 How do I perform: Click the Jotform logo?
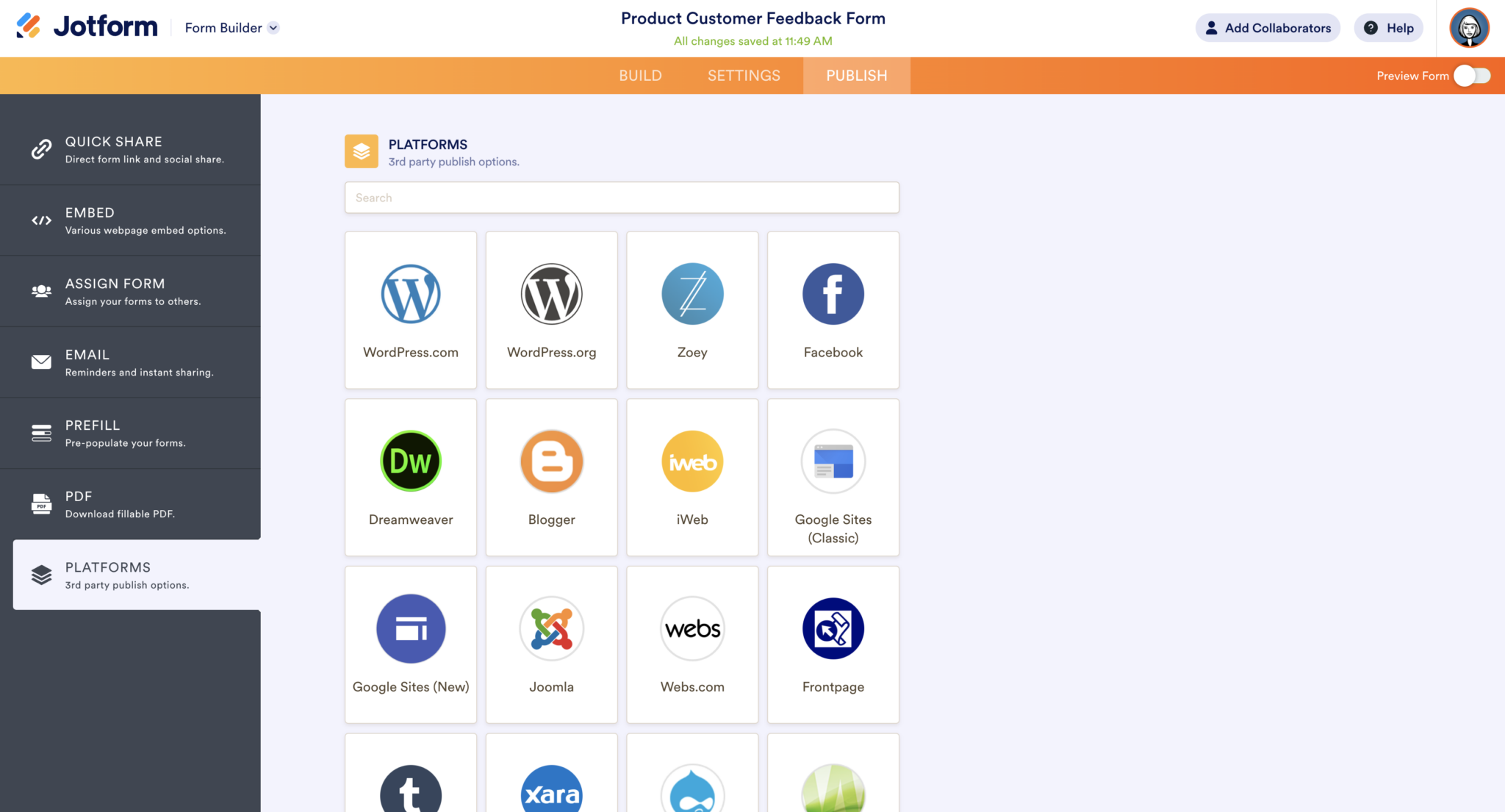pyautogui.click(x=86, y=26)
